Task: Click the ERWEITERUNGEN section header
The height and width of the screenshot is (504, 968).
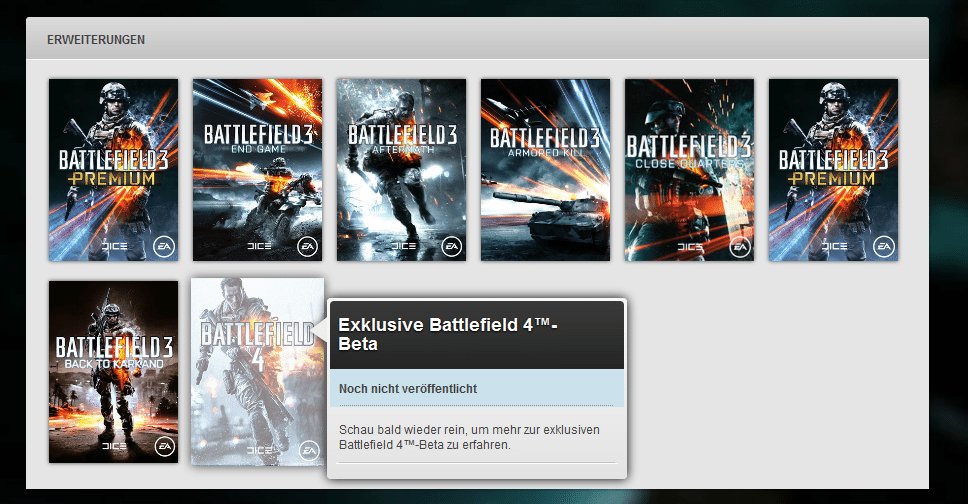Action: pyautogui.click(x=96, y=40)
